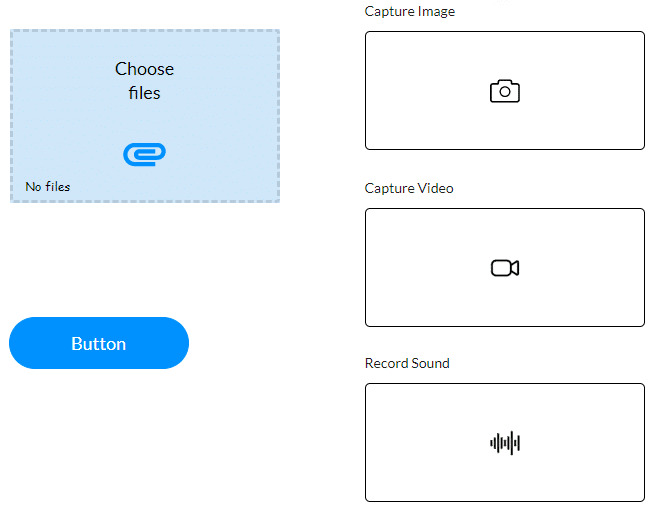Click the "Record Sound" label

[x=407, y=363]
